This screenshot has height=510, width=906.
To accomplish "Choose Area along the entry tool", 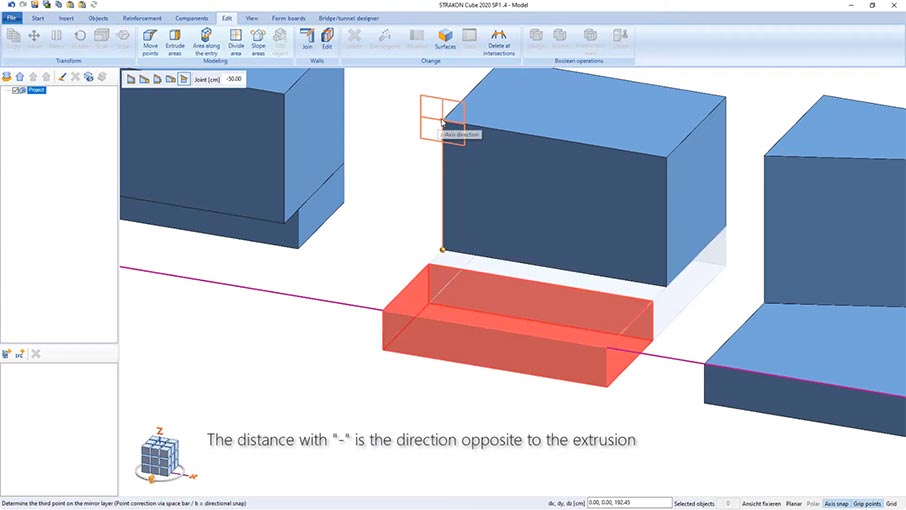I will click(206, 42).
